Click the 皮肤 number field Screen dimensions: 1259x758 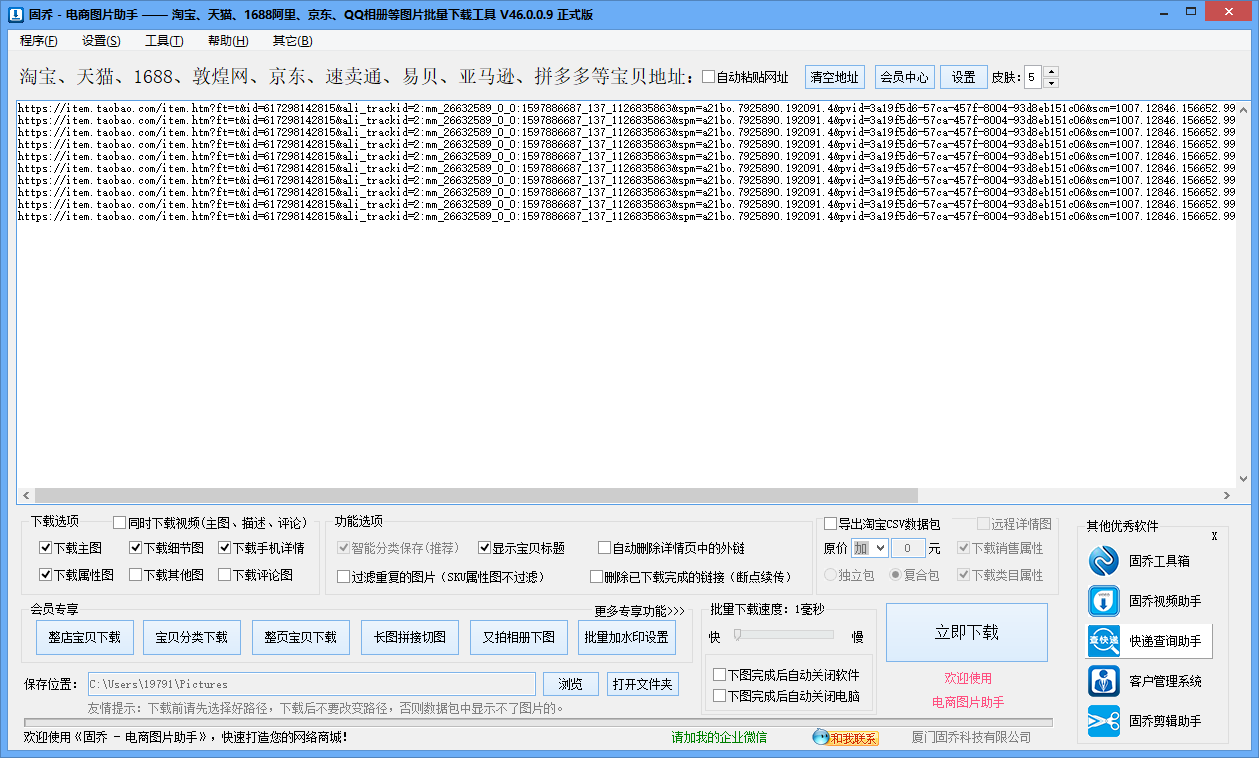(1033, 77)
